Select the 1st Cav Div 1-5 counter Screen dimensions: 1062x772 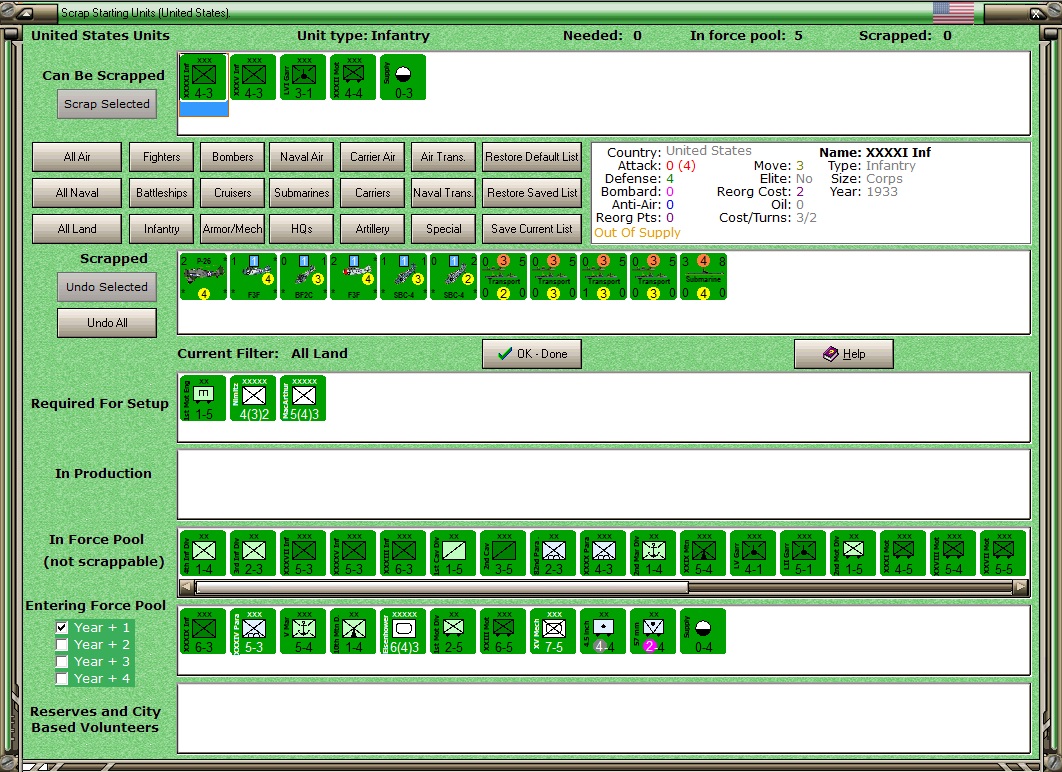454,553
